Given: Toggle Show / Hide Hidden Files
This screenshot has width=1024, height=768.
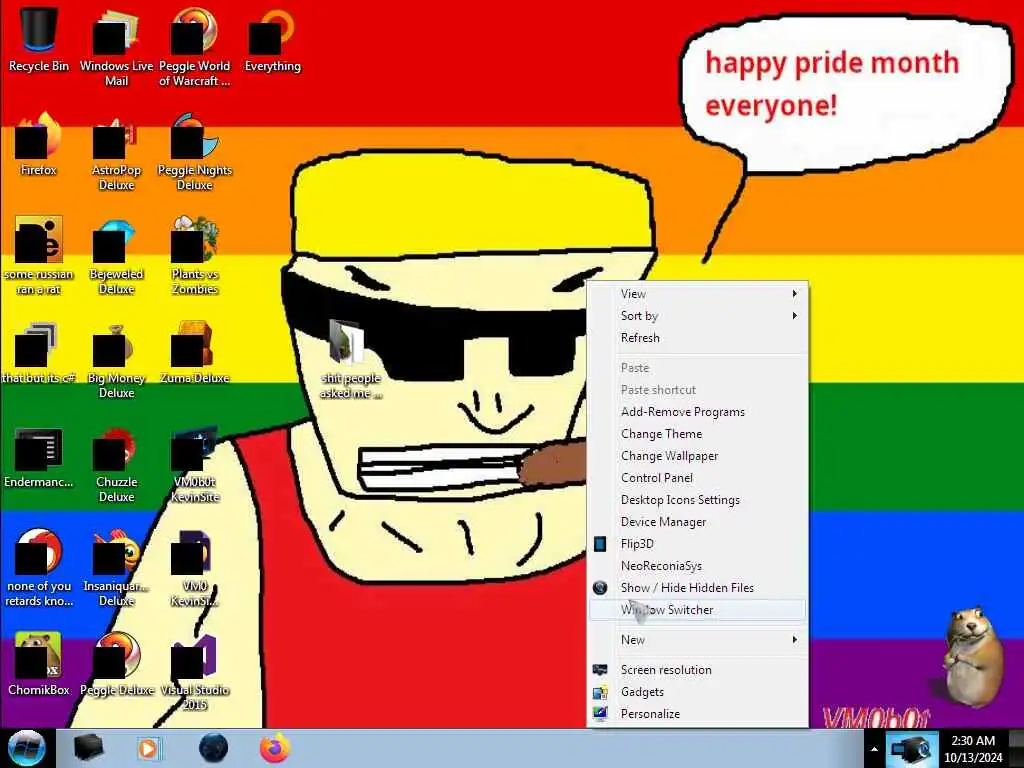Looking at the screenshot, I should click(x=698, y=588).
